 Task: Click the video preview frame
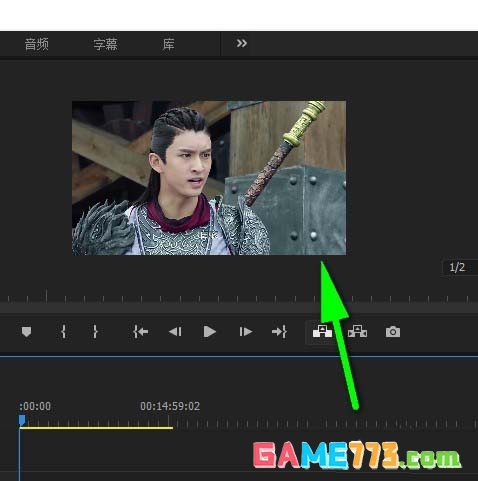point(209,178)
